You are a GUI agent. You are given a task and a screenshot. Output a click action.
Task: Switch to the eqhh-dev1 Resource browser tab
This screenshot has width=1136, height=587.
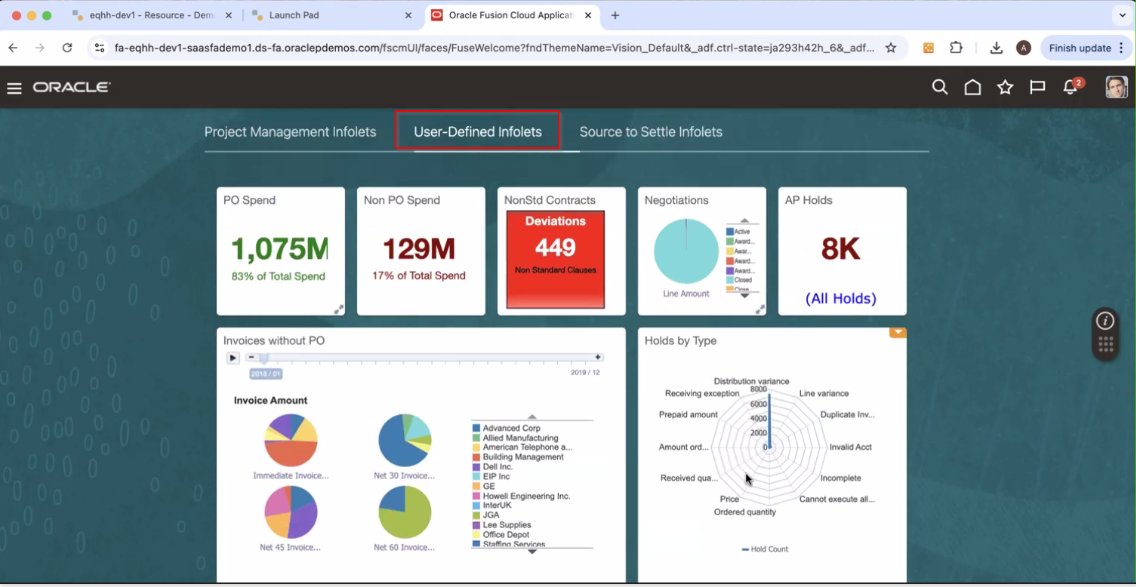(152, 15)
